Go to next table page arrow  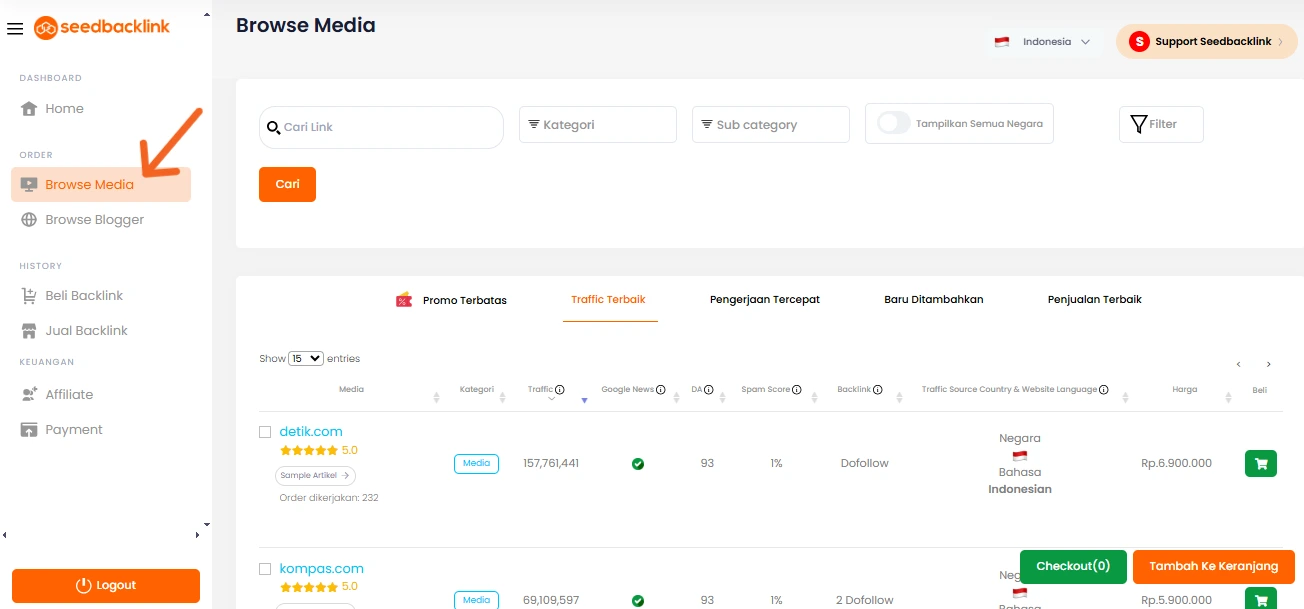1269,365
